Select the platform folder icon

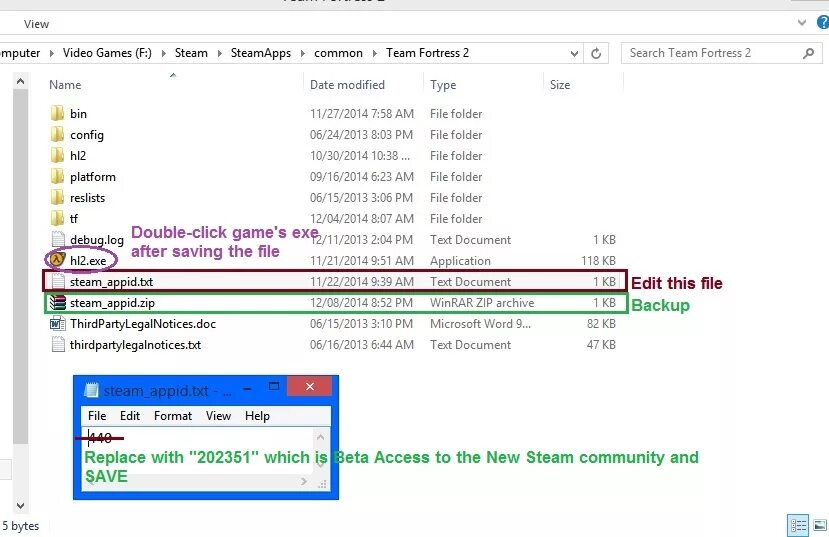(x=57, y=177)
